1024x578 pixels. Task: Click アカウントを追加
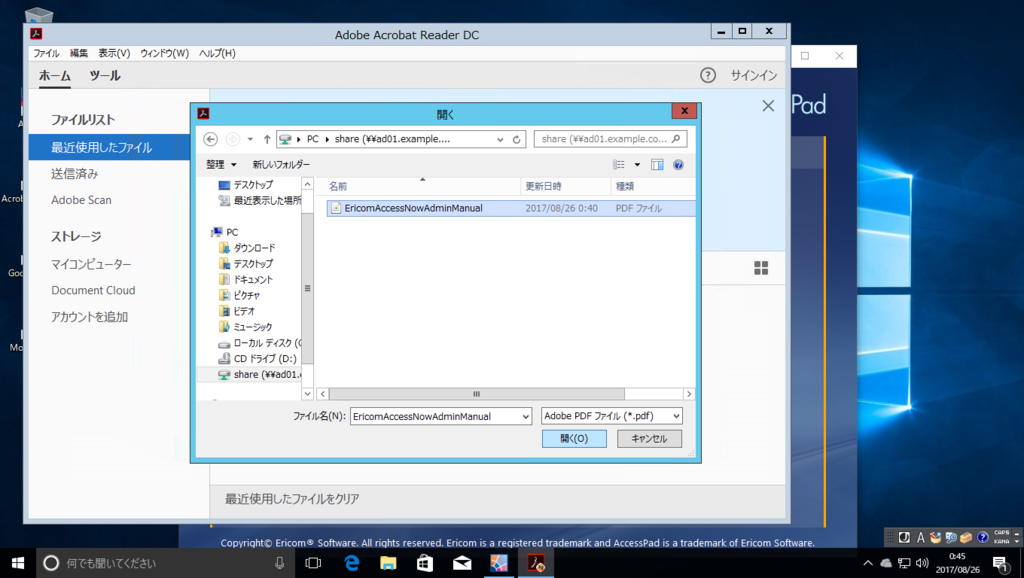click(89, 317)
